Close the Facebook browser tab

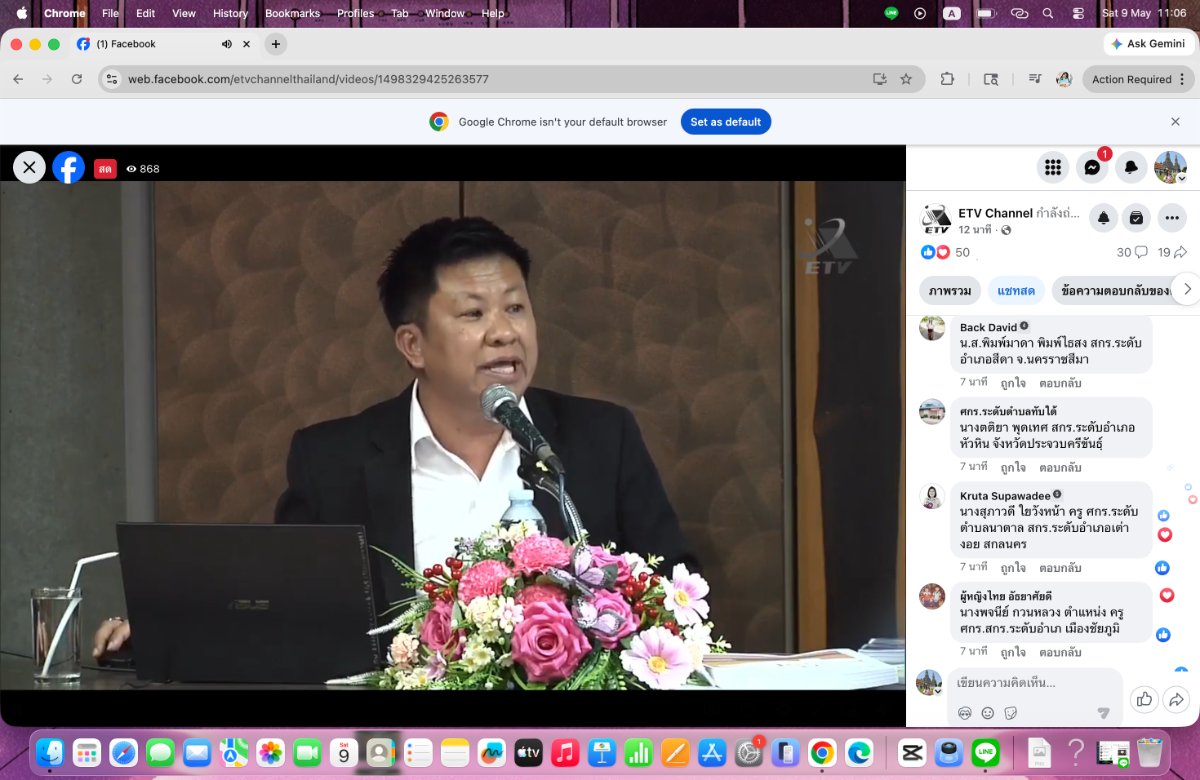coord(247,44)
